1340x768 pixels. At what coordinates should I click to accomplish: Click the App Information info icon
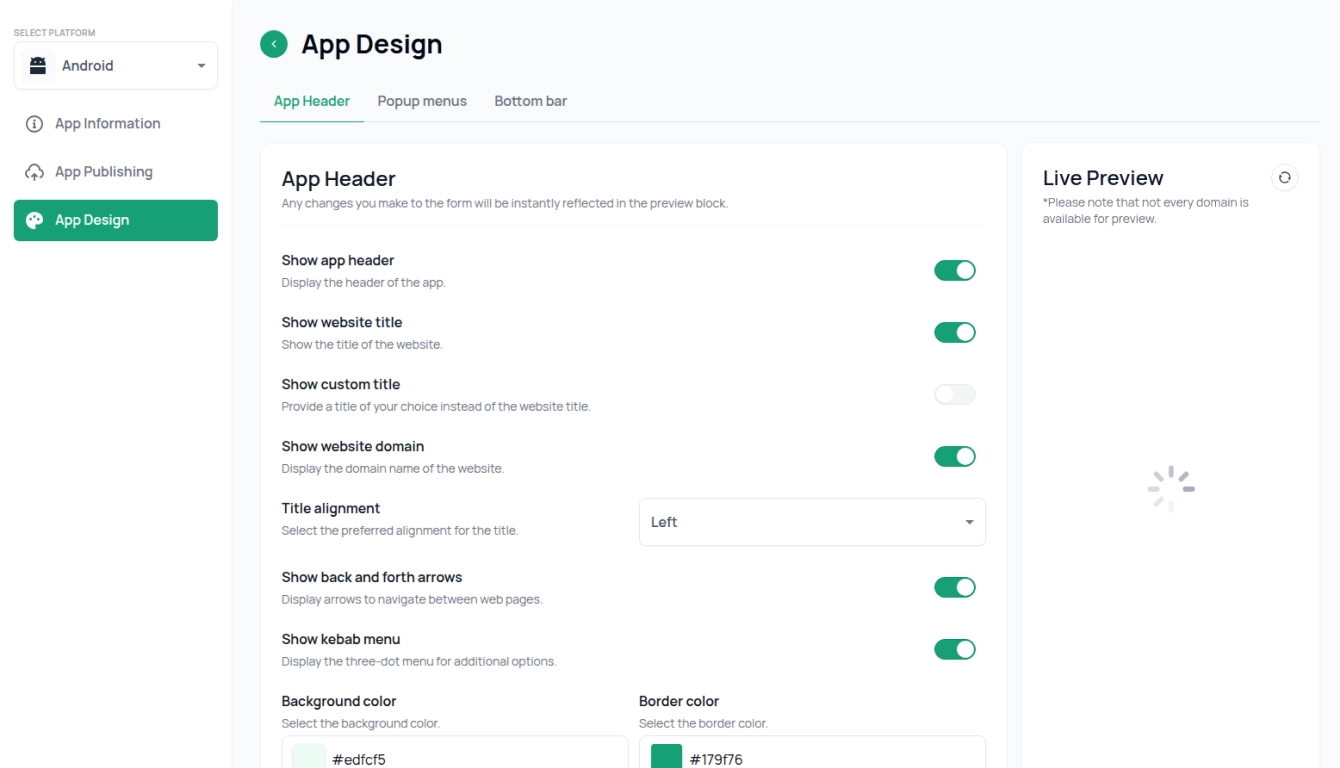(34, 124)
